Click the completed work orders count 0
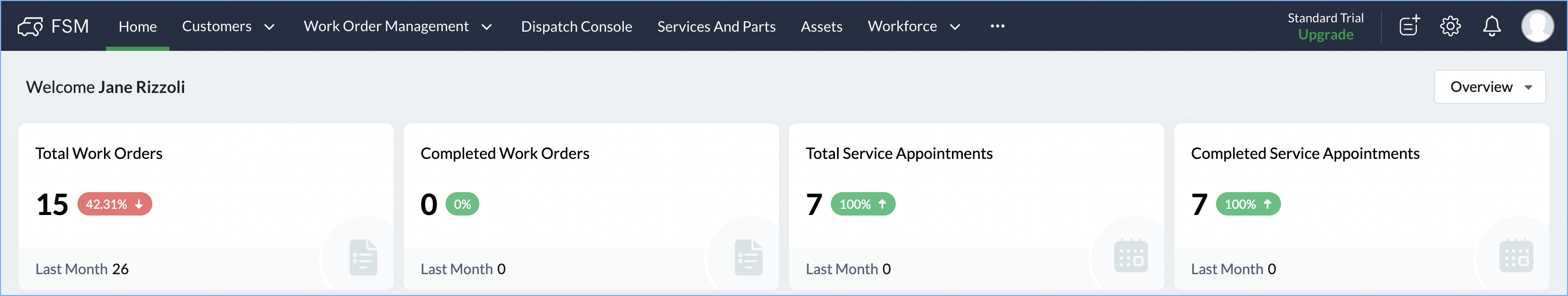Screen dimensions: 1568x296 [428, 204]
